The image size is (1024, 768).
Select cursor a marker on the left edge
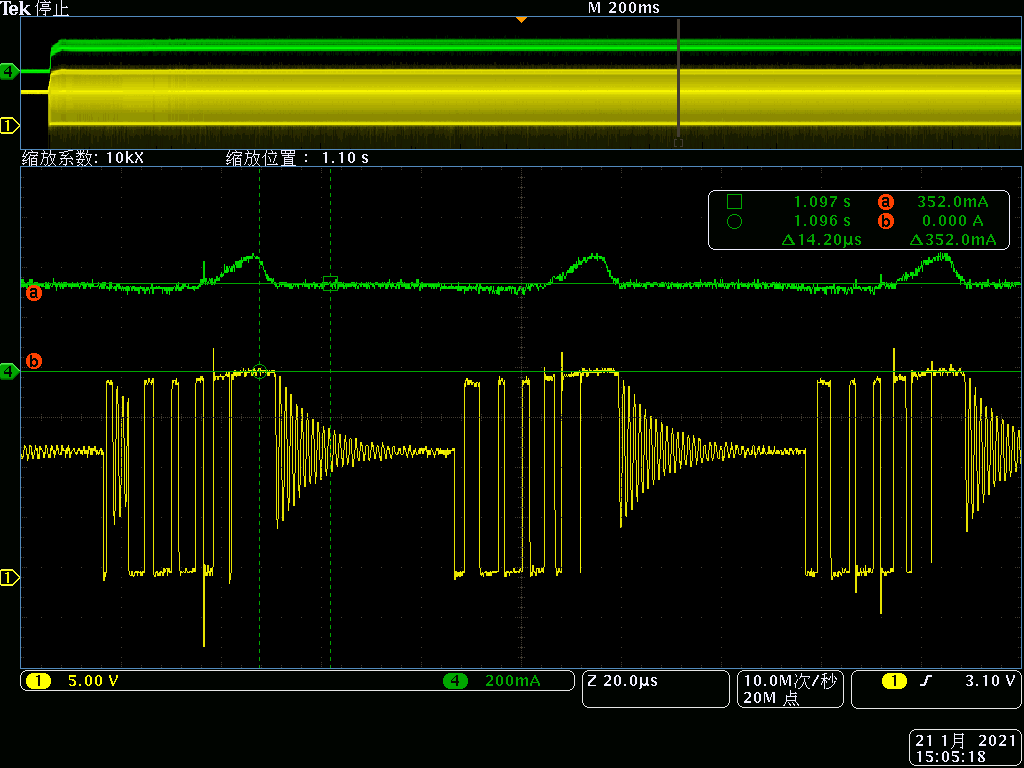point(33,294)
